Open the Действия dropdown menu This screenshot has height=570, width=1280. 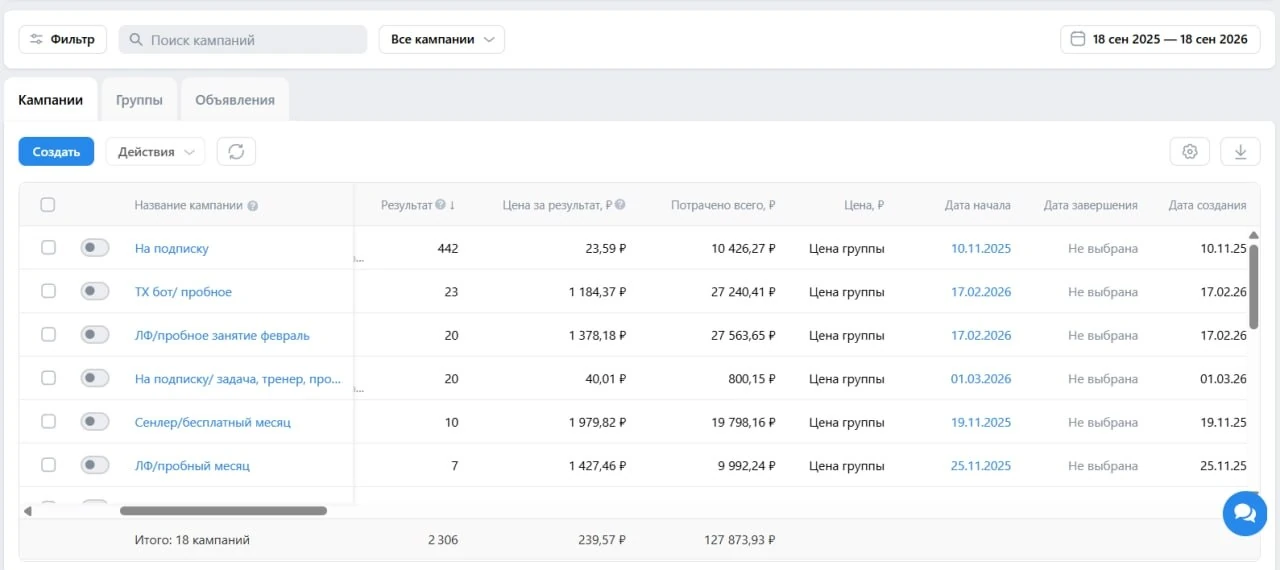click(155, 152)
